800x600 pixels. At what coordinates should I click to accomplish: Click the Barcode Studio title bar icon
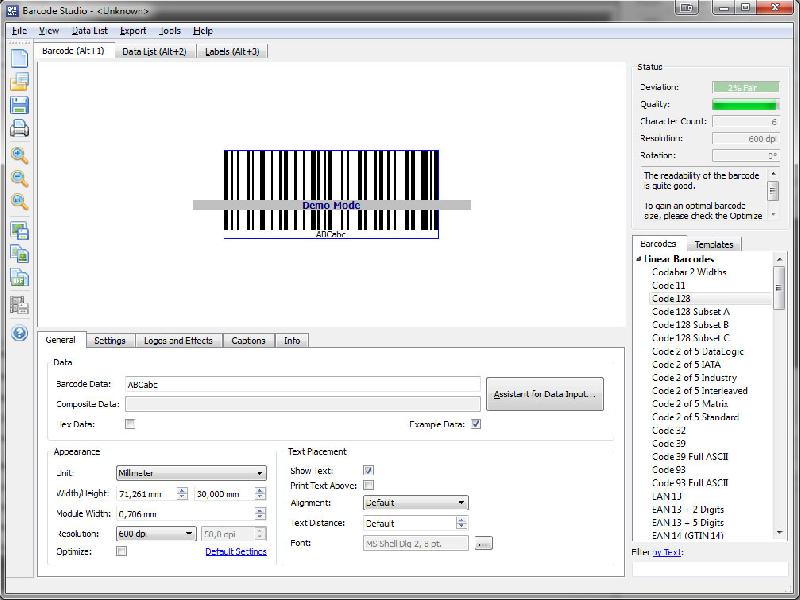[x=12, y=10]
